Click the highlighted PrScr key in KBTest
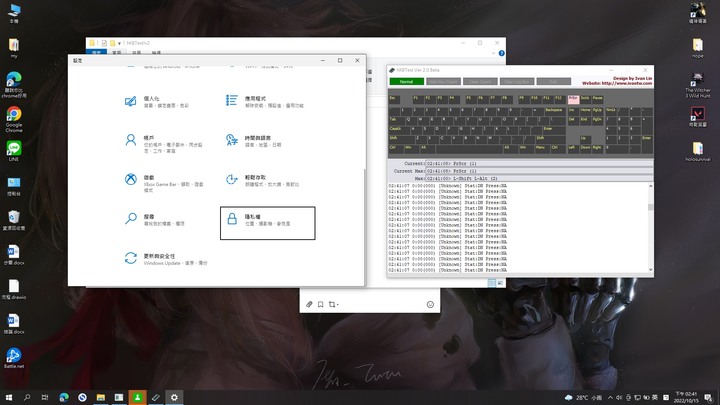 [573, 99]
